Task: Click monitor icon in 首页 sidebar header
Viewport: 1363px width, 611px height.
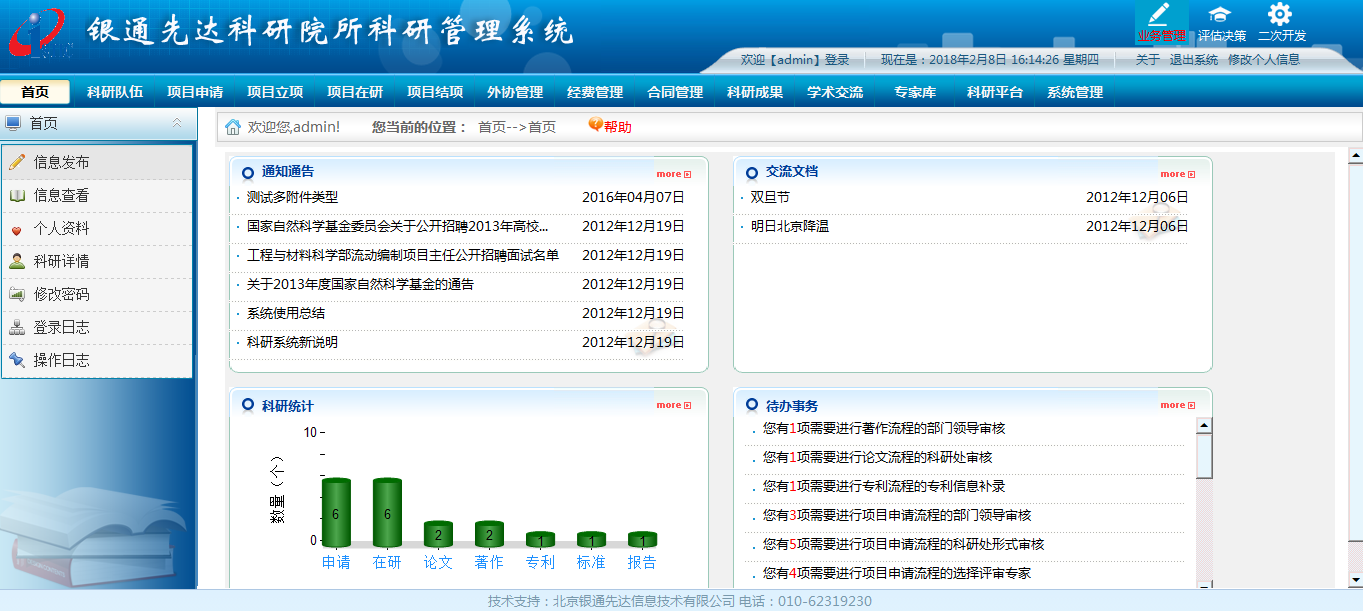Action: 13,123
